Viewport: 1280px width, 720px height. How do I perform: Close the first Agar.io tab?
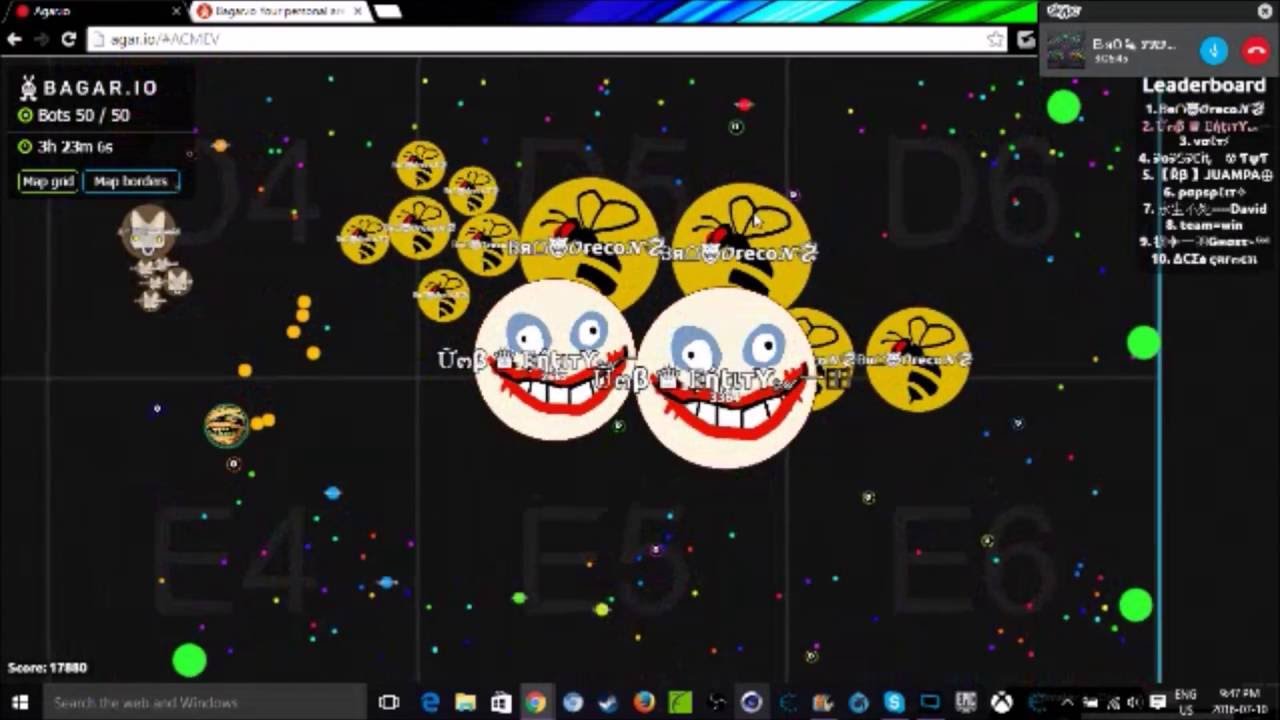[x=177, y=11]
